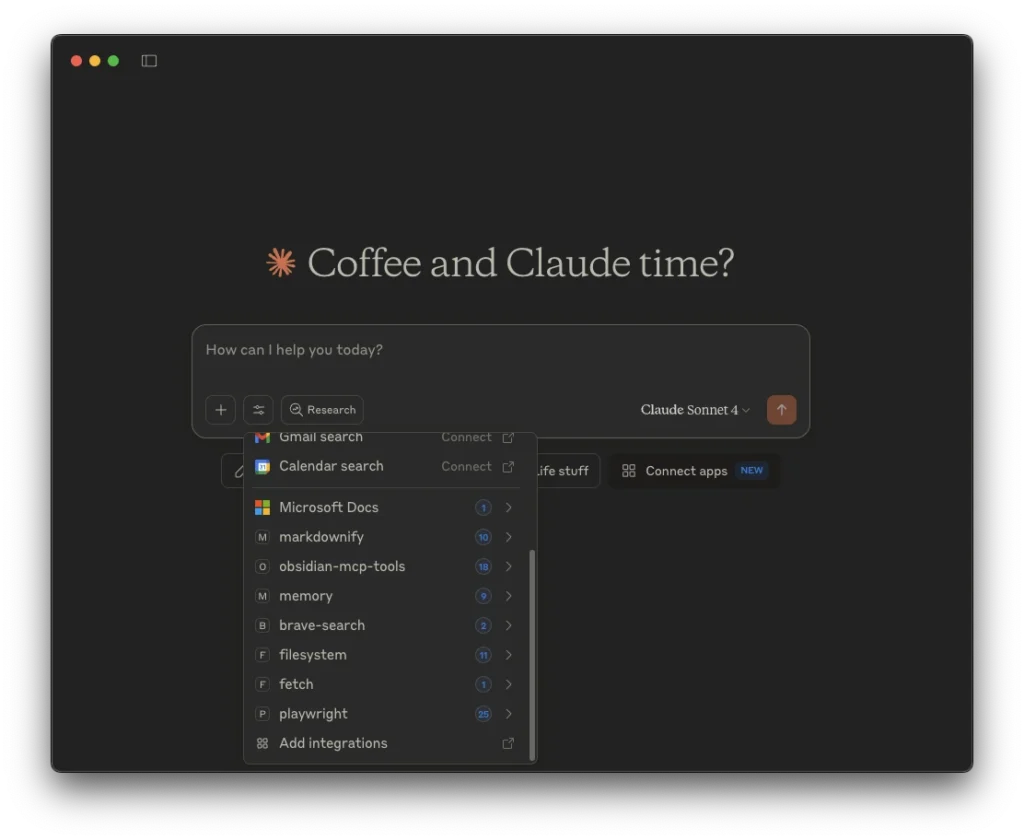Choose Add integrations in the menu
Viewport: 1024px width, 840px height.
click(385, 743)
